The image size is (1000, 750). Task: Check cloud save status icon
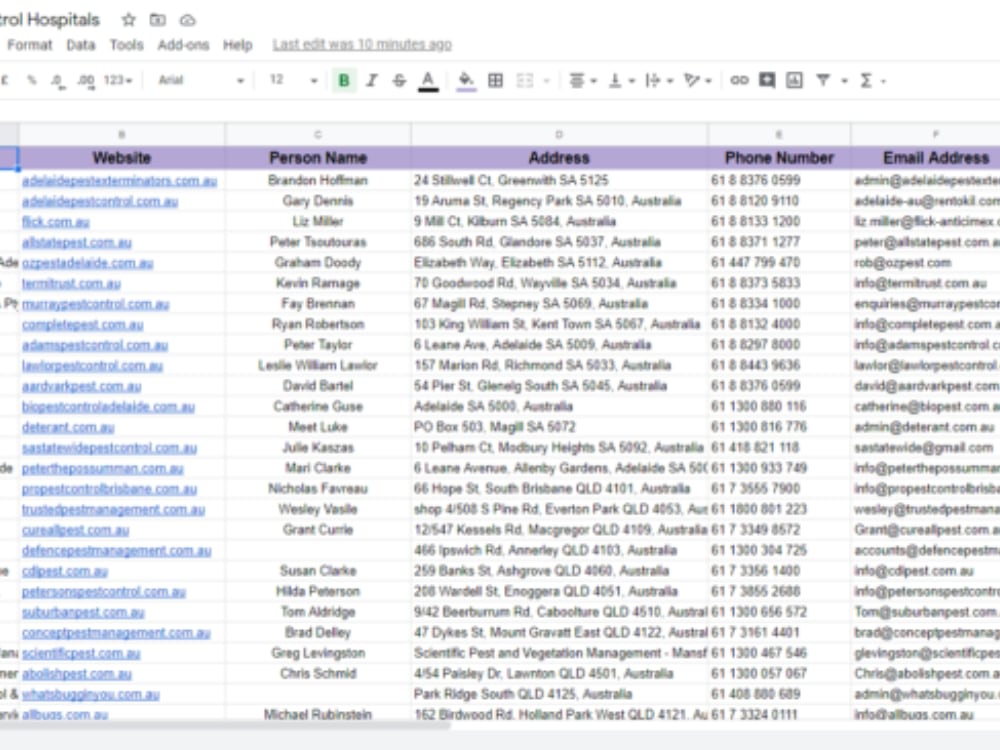187,20
